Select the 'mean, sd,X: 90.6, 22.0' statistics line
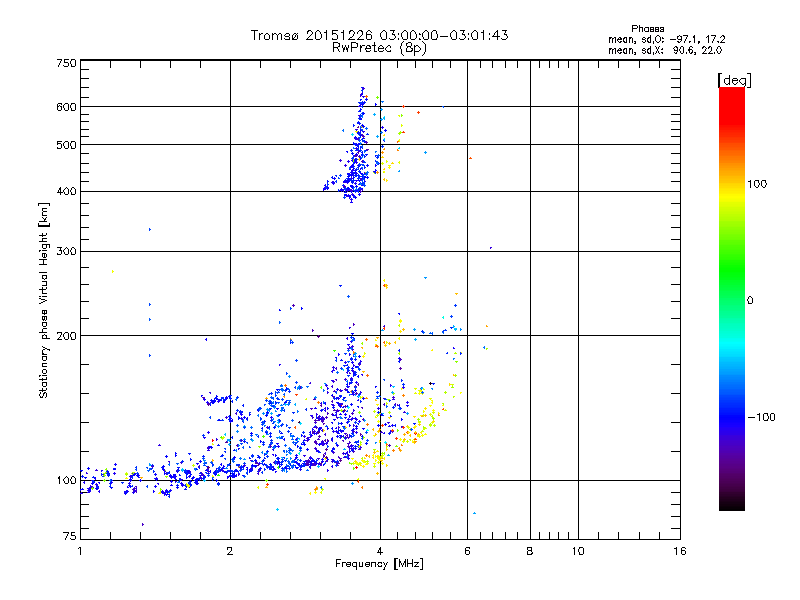Image resolution: width=800 pixels, height=600 pixels. pos(665,50)
